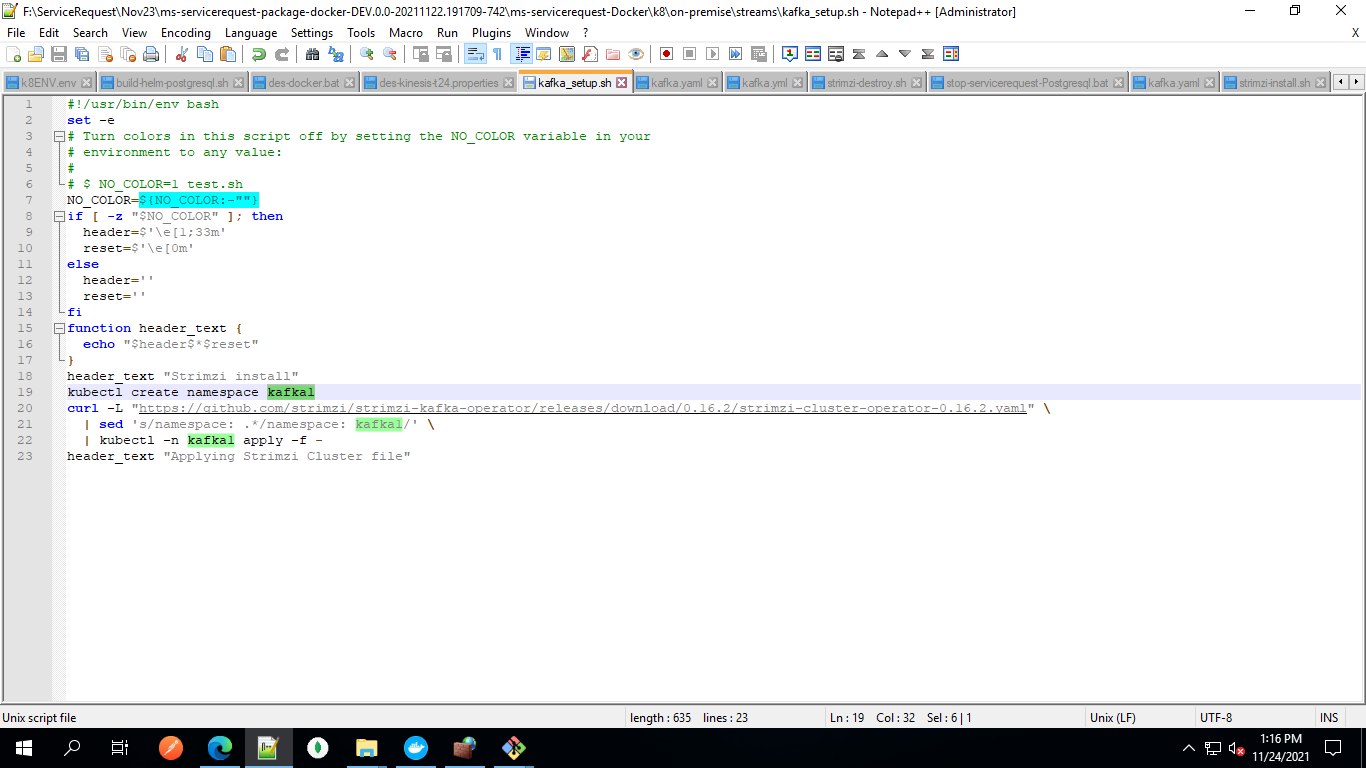Click the Print icon in the toolbar
This screenshot has height=768, width=1366.
coord(151,54)
